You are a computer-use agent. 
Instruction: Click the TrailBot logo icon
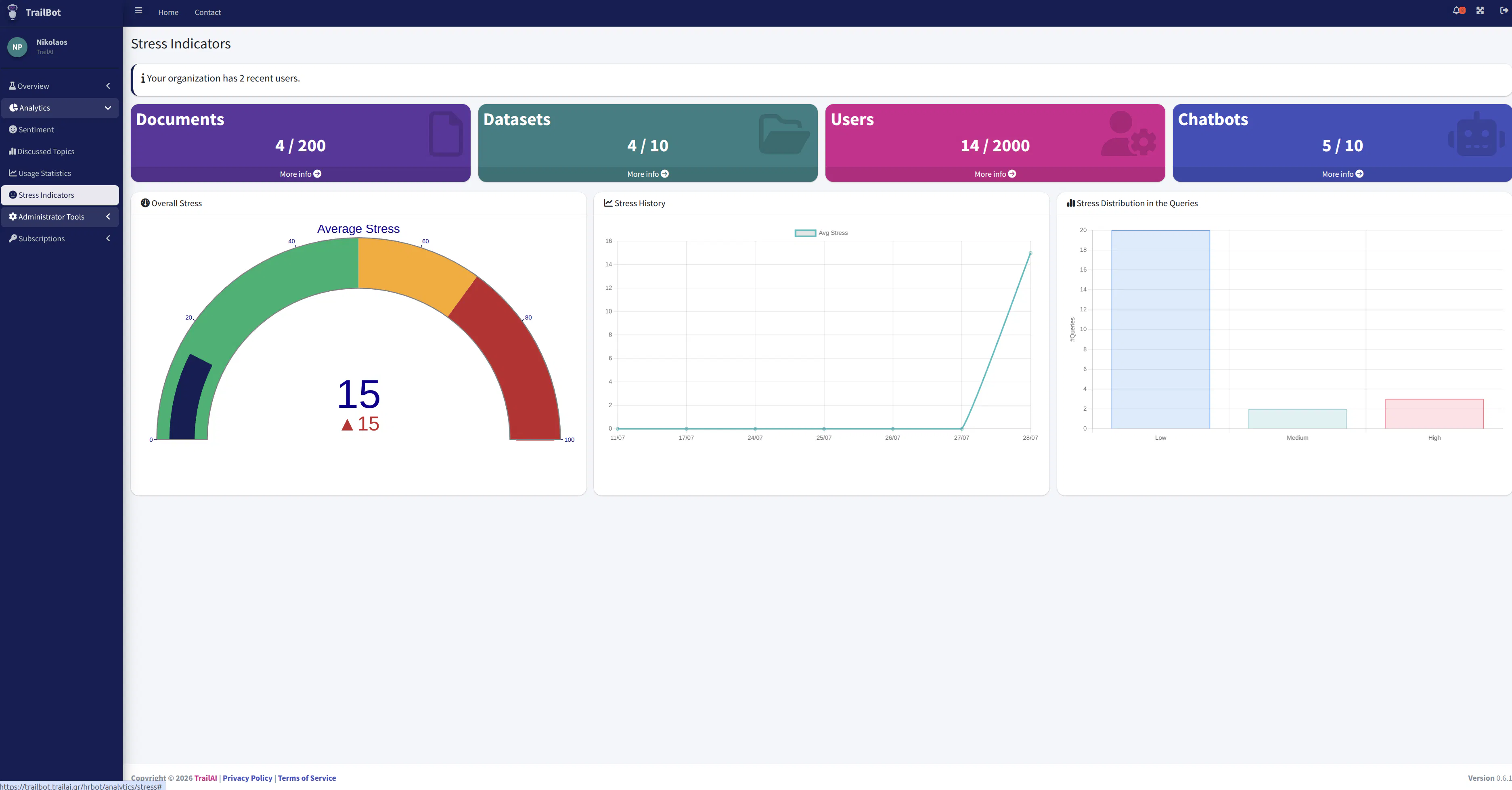coord(13,12)
